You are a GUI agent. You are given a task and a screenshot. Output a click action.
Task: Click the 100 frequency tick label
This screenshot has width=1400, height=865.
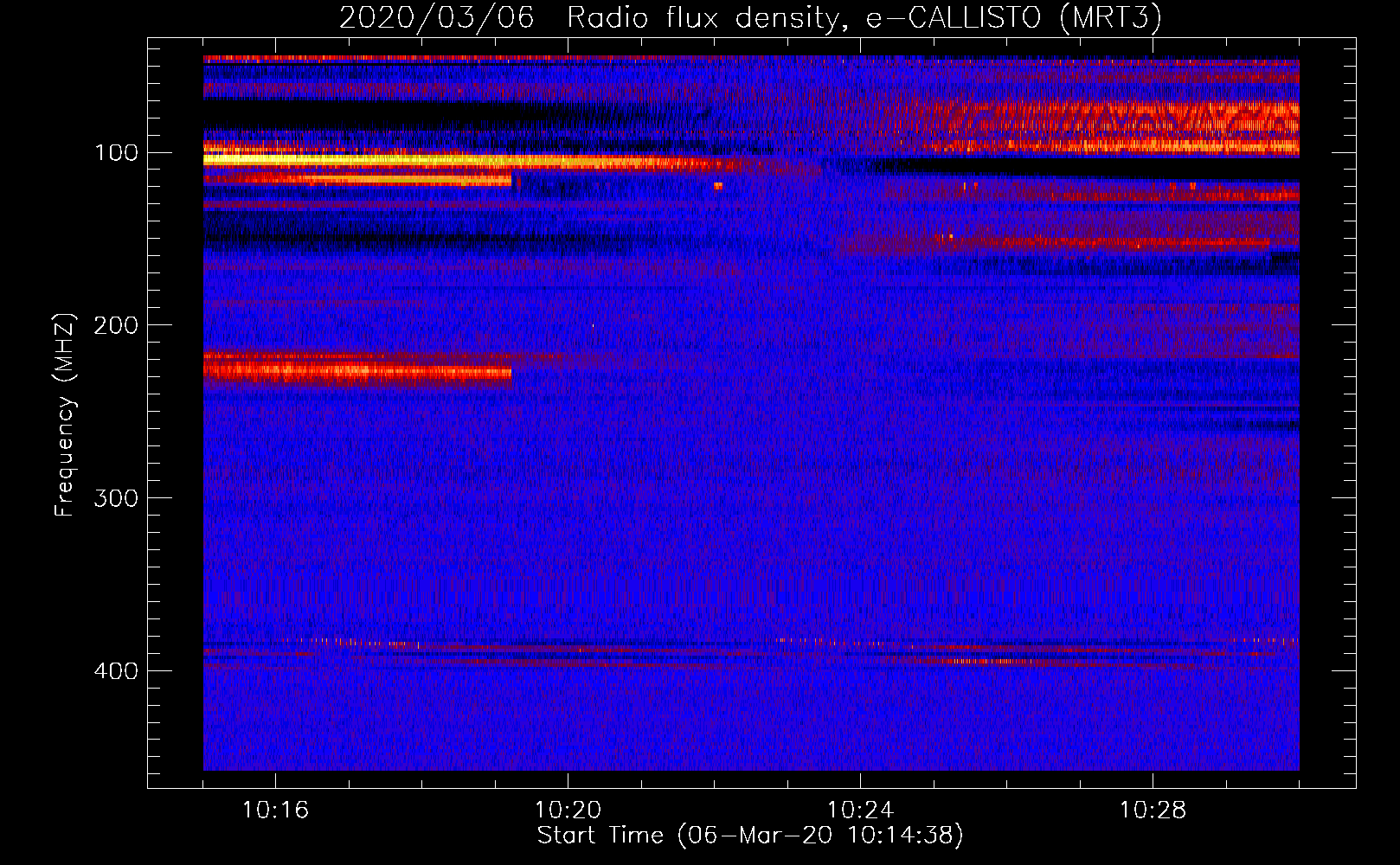click(116, 153)
